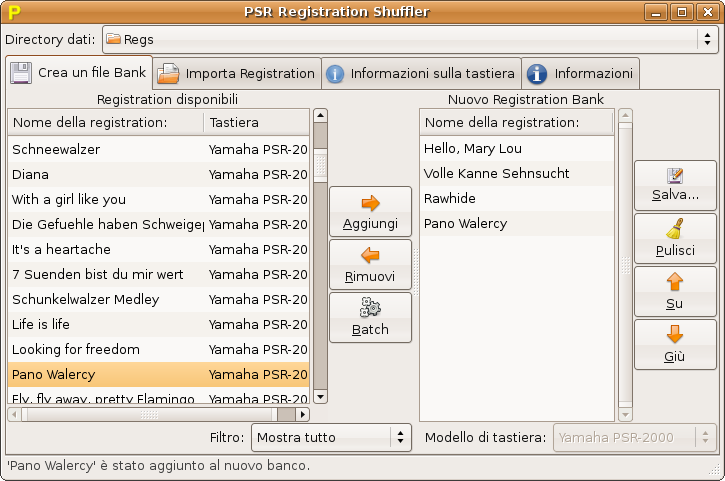725x481 pixels.
Task: Select Rawhide in the new bank list
Action: (450, 198)
